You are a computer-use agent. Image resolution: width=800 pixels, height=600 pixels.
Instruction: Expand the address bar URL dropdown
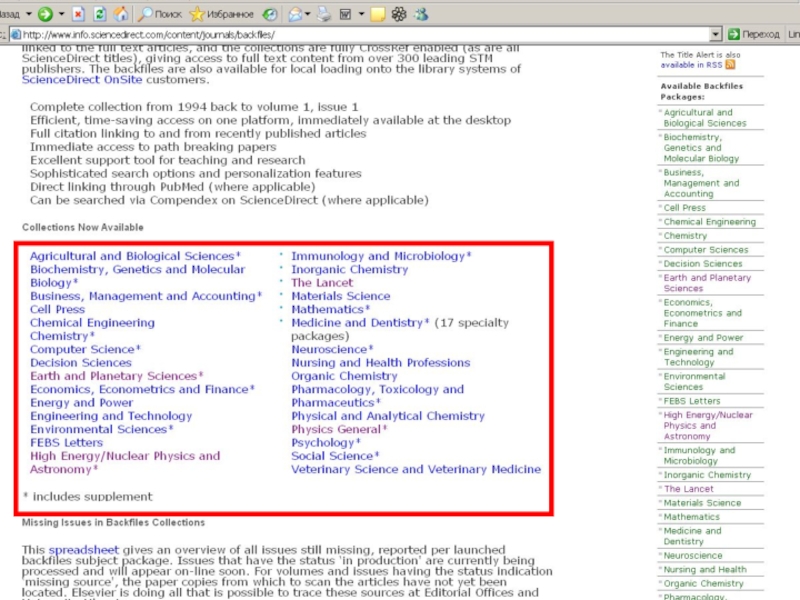pos(718,35)
